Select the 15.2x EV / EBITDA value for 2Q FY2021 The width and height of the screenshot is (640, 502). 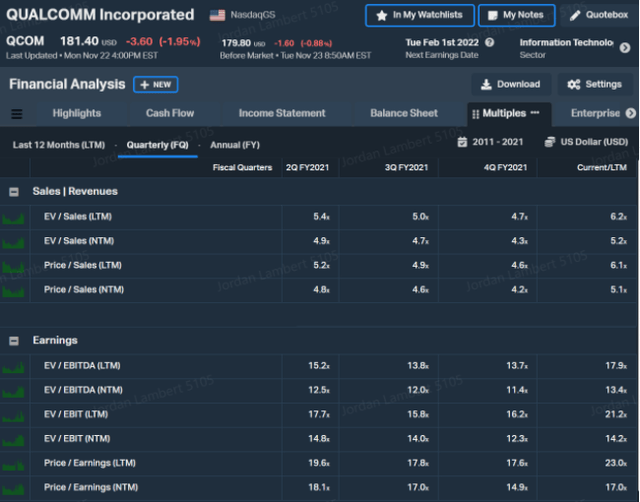319,366
